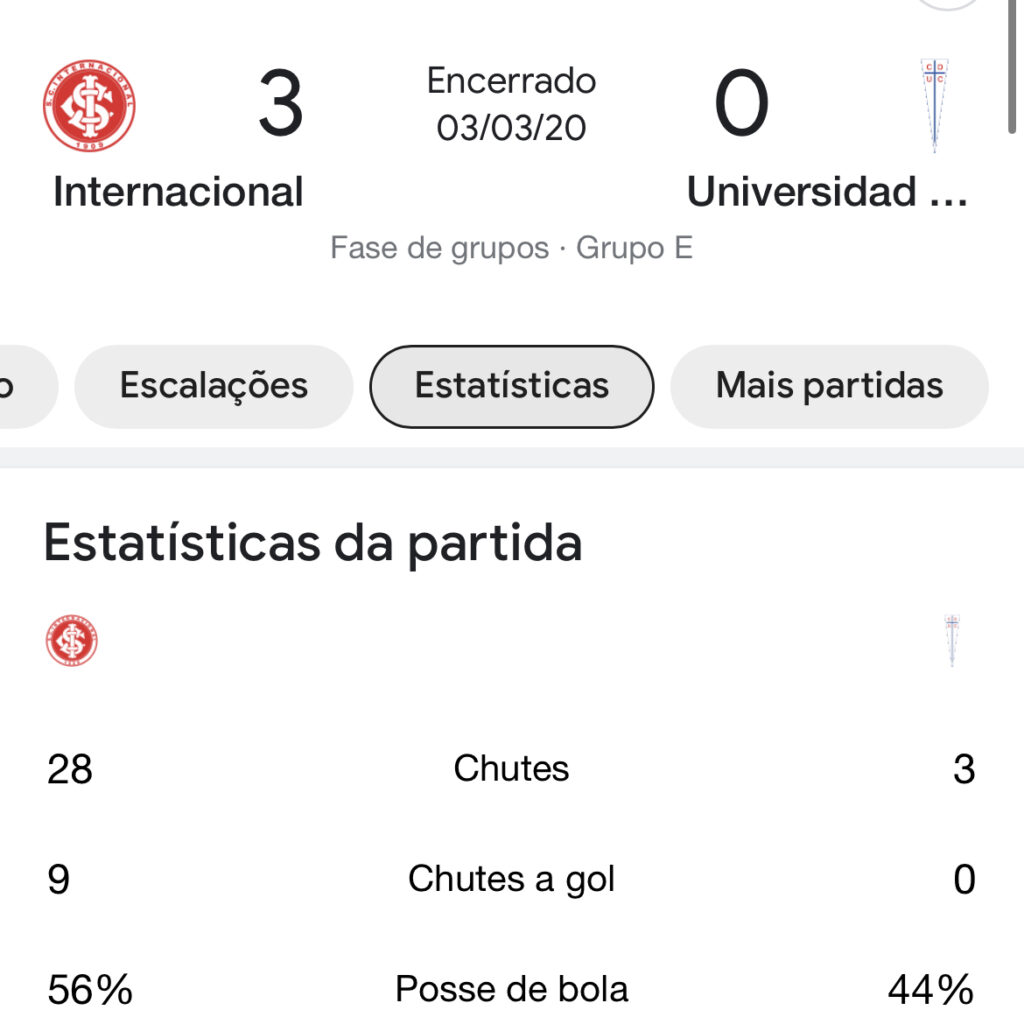This screenshot has height=1017, width=1024.
Task: Tap the small Universidad Católica logo above statistics
Action: 952,641
